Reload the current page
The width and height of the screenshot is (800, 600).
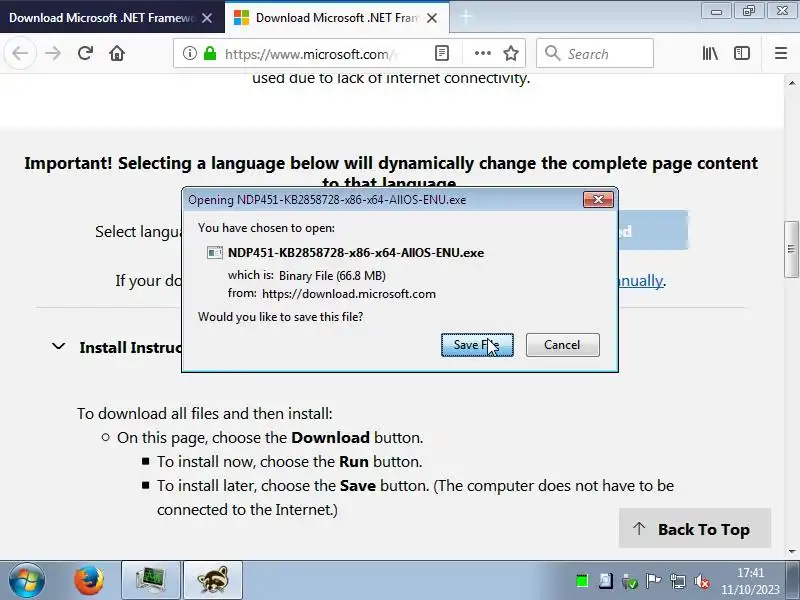tap(85, 53)
